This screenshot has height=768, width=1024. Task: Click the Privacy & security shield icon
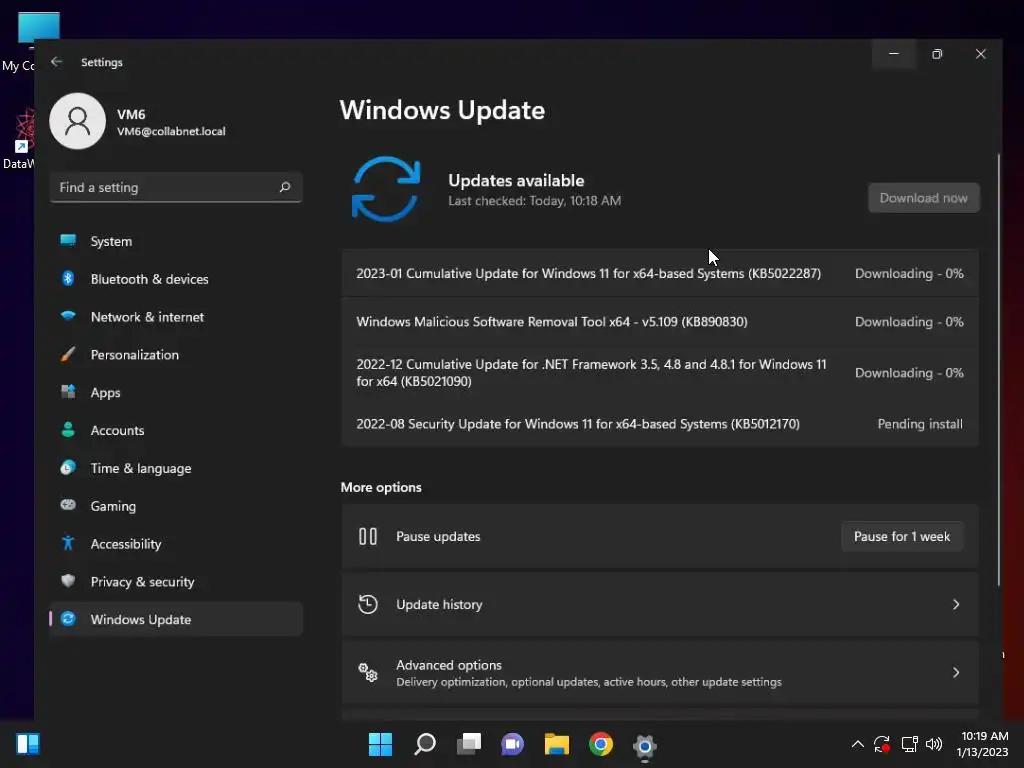[68, 581]
